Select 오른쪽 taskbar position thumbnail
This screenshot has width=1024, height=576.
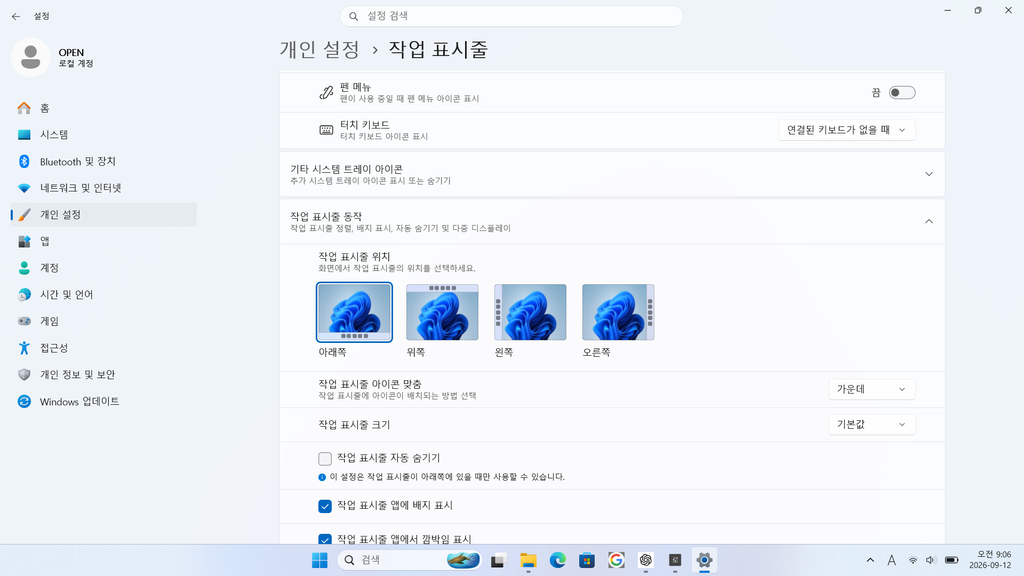pyautogui.click(x=618, y=312)
